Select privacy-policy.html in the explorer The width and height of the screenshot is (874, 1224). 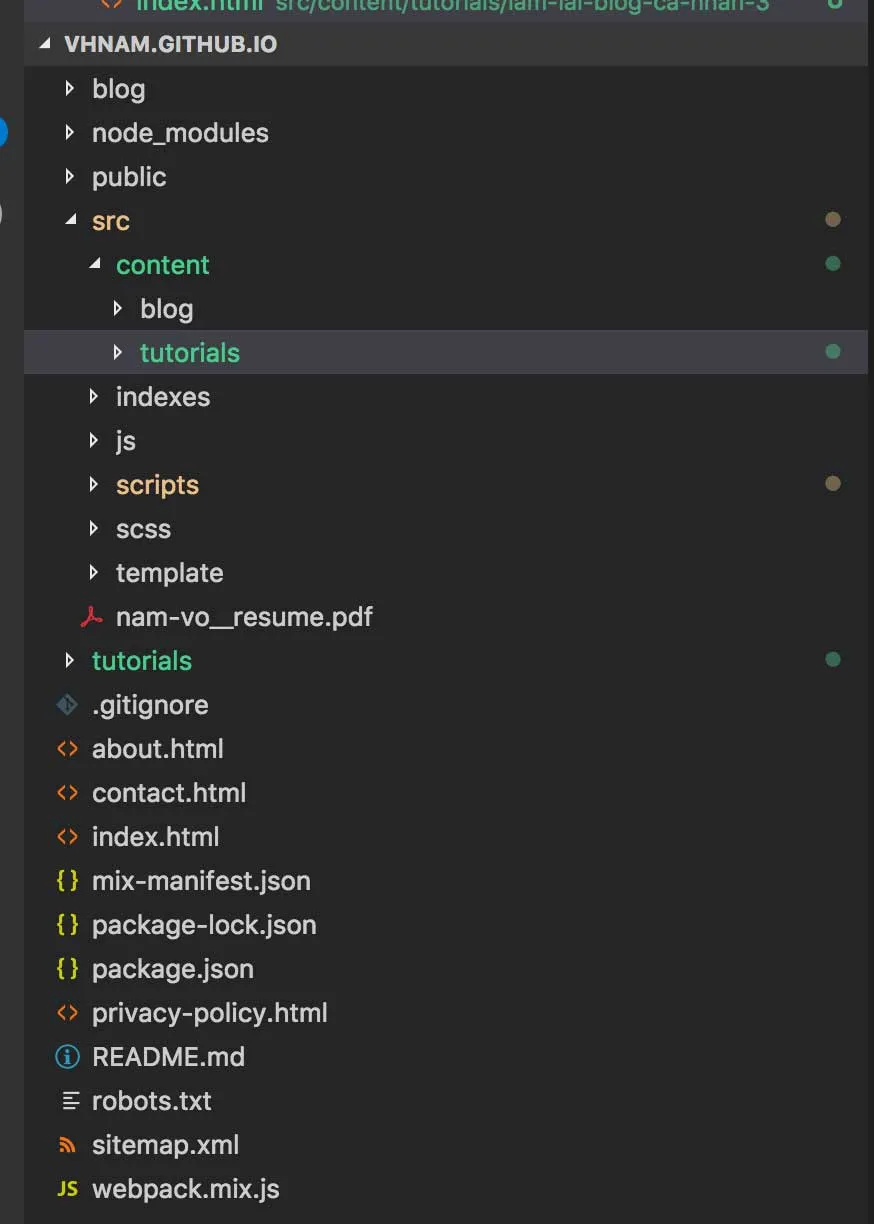click(209, 1012)
